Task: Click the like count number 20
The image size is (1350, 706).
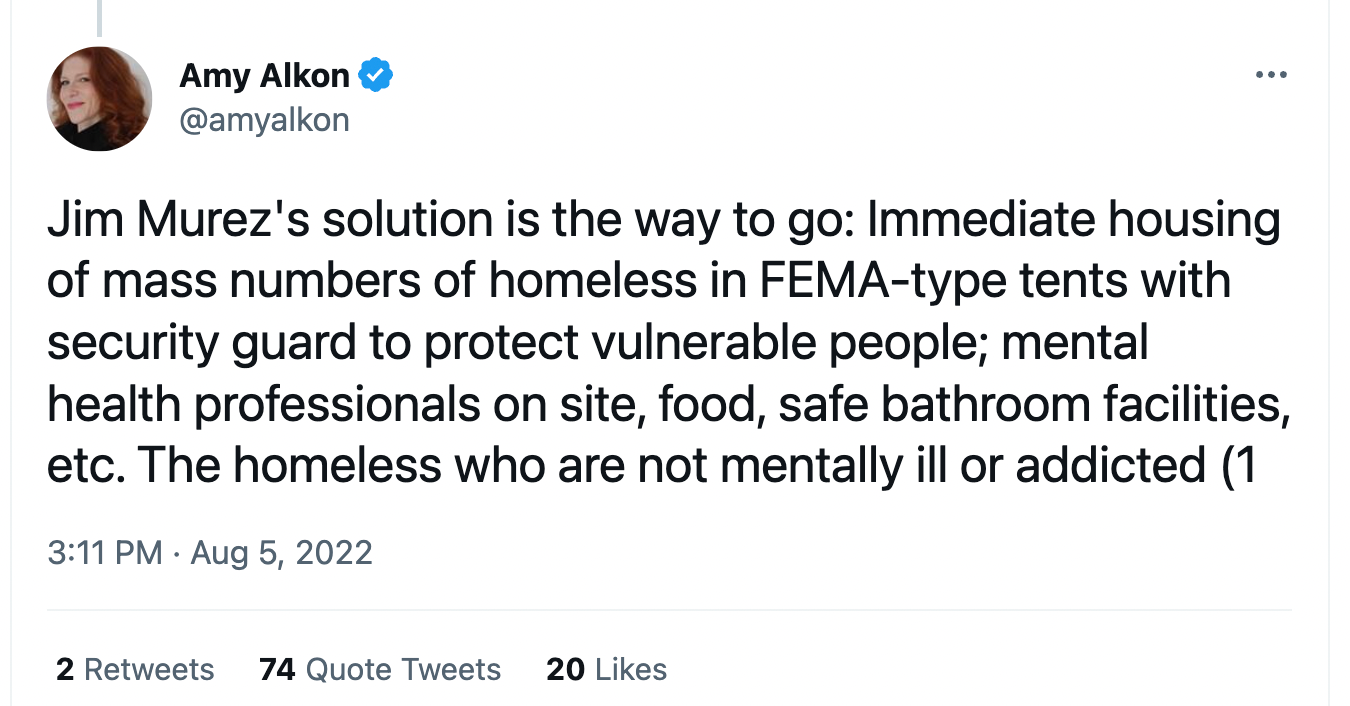Action: point(565,669)
